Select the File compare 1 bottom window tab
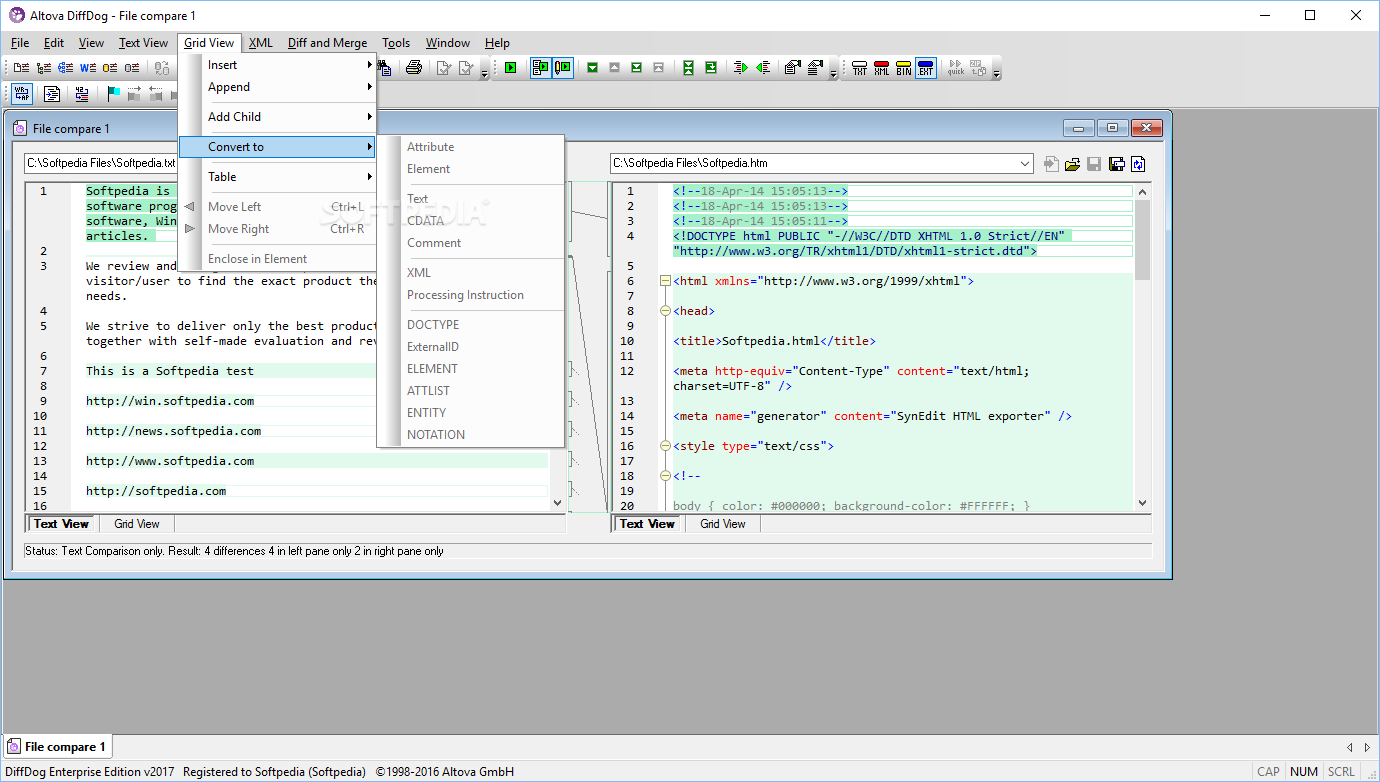The width and height of the screenshot is (1380, 782). (57, 747)
